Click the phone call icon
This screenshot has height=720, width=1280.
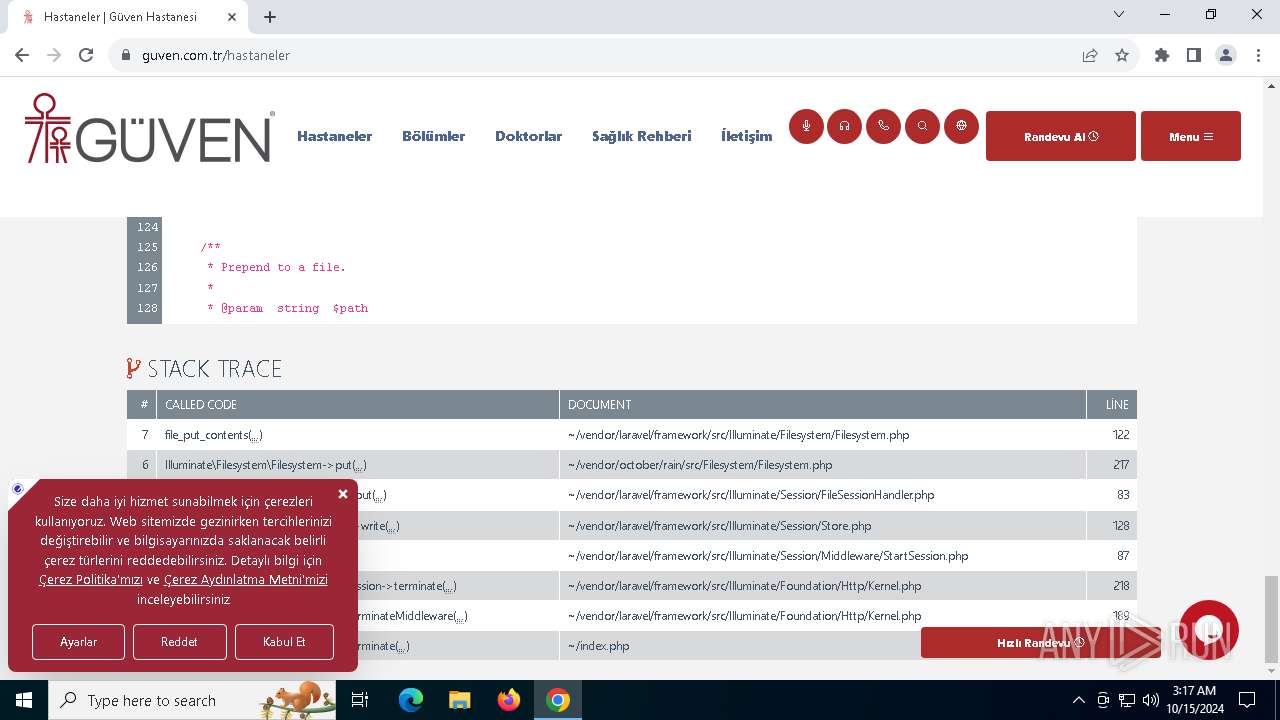[x=883, y=126]
